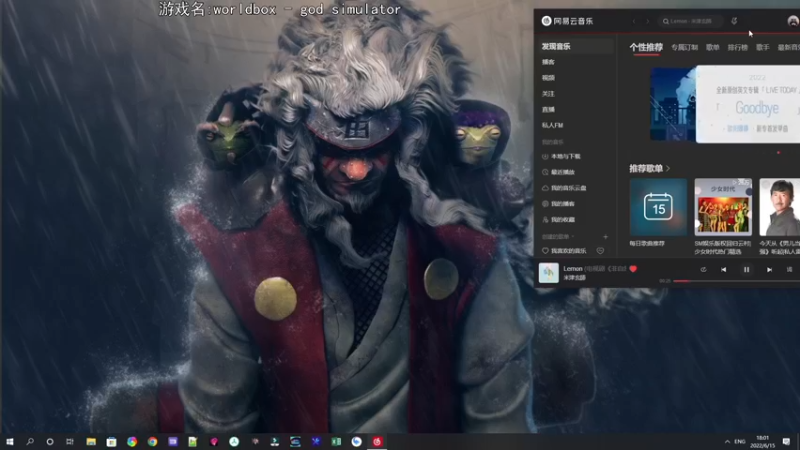
Task: Switch to the 排行榜 tab
Action: point(738,47)
